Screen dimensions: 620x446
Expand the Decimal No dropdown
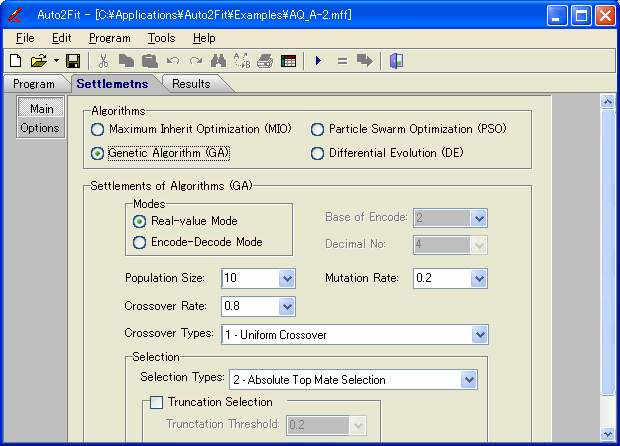point(478,245)
